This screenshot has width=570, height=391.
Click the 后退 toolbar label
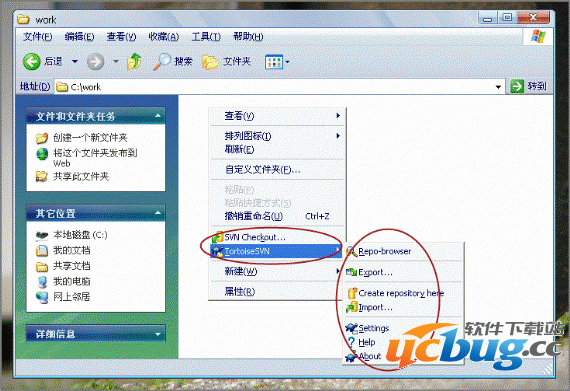tap(53, 61)
